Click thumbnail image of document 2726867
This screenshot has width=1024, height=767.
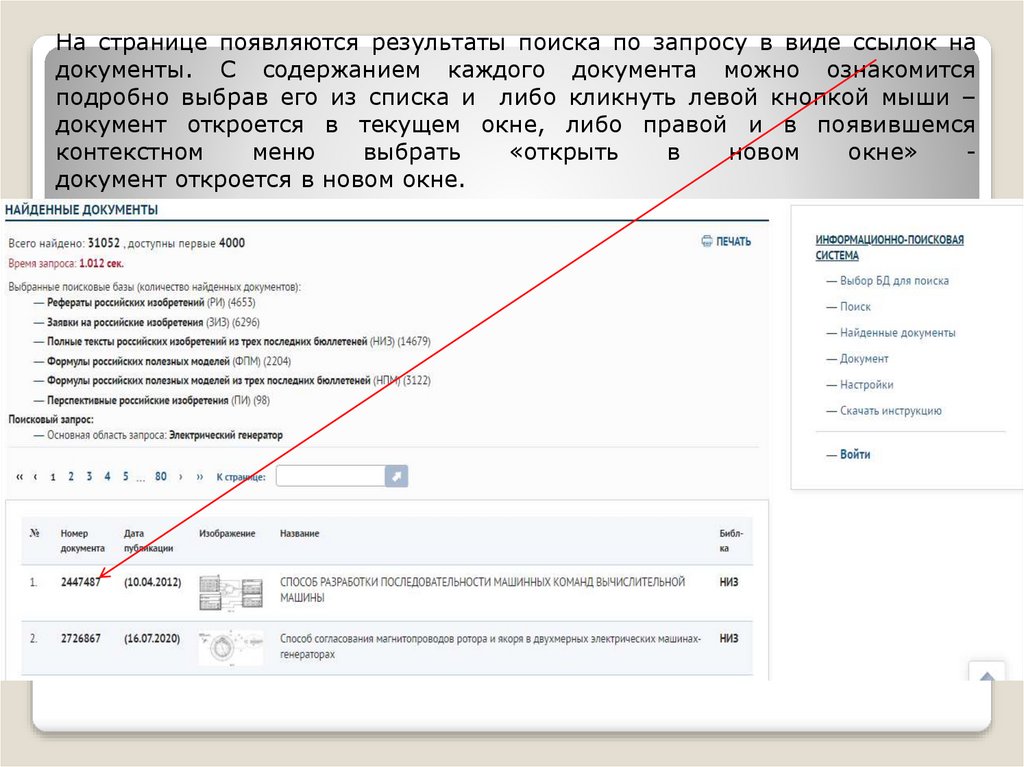[x=231, y=647]
